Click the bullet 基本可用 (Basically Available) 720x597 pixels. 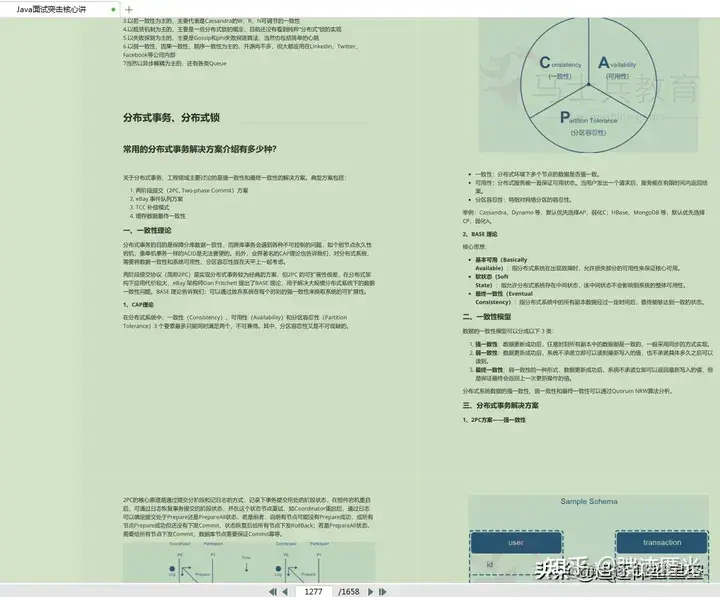577,264
